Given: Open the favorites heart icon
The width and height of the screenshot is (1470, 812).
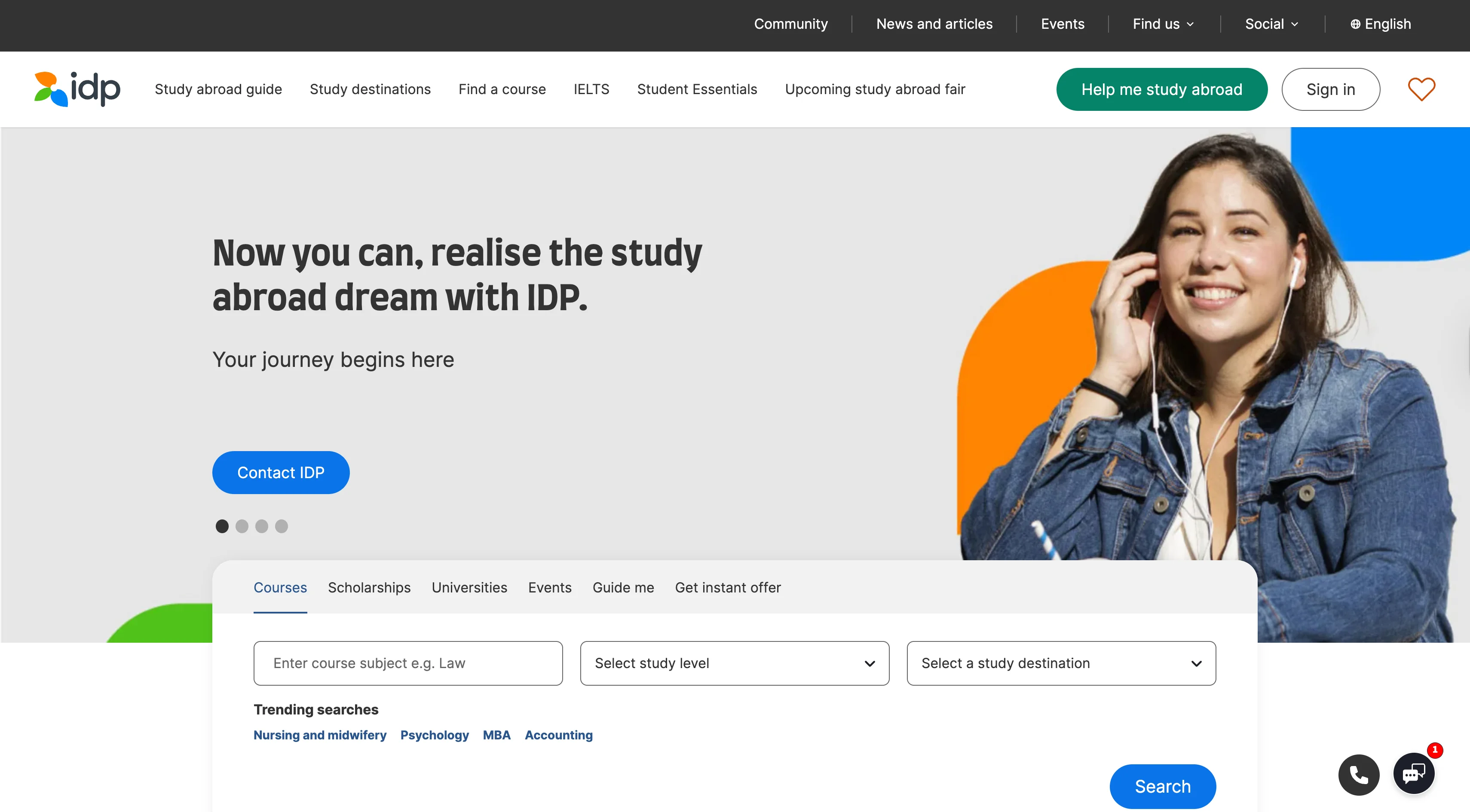Looking at the screenshot, I should [x=1421, y=89].
